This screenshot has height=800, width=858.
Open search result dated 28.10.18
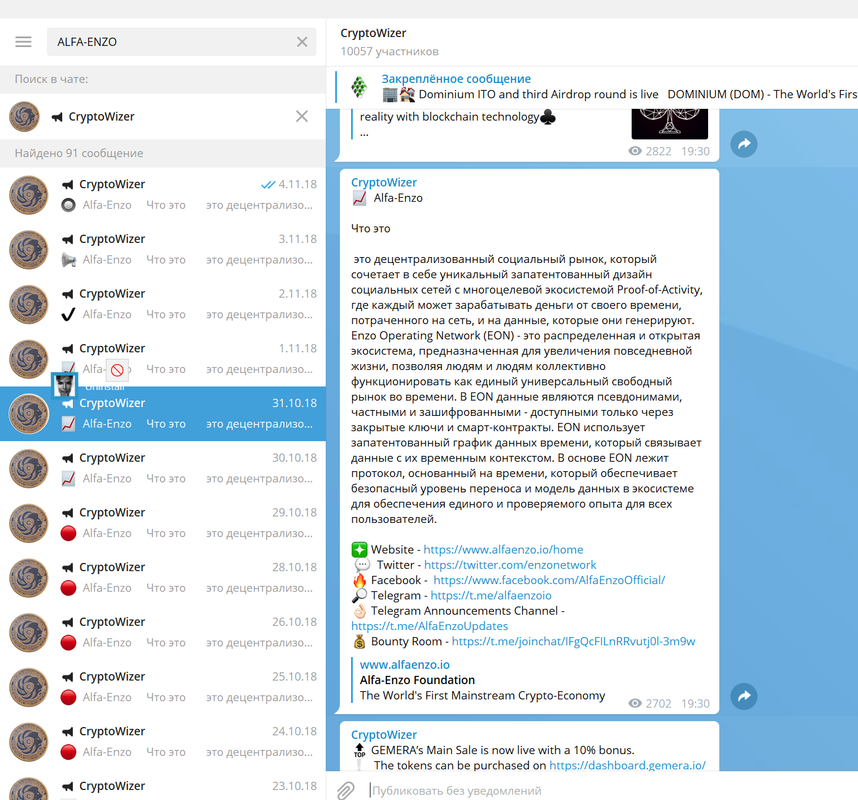(163, 578)
